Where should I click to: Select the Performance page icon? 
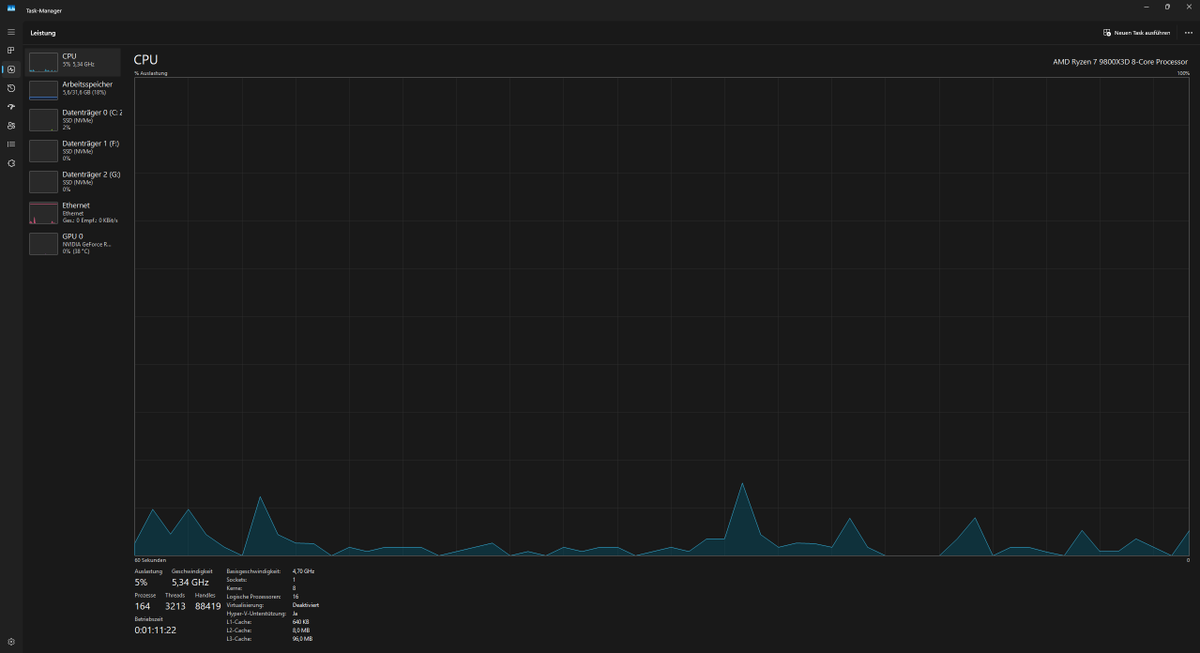[x=11, y=69]
